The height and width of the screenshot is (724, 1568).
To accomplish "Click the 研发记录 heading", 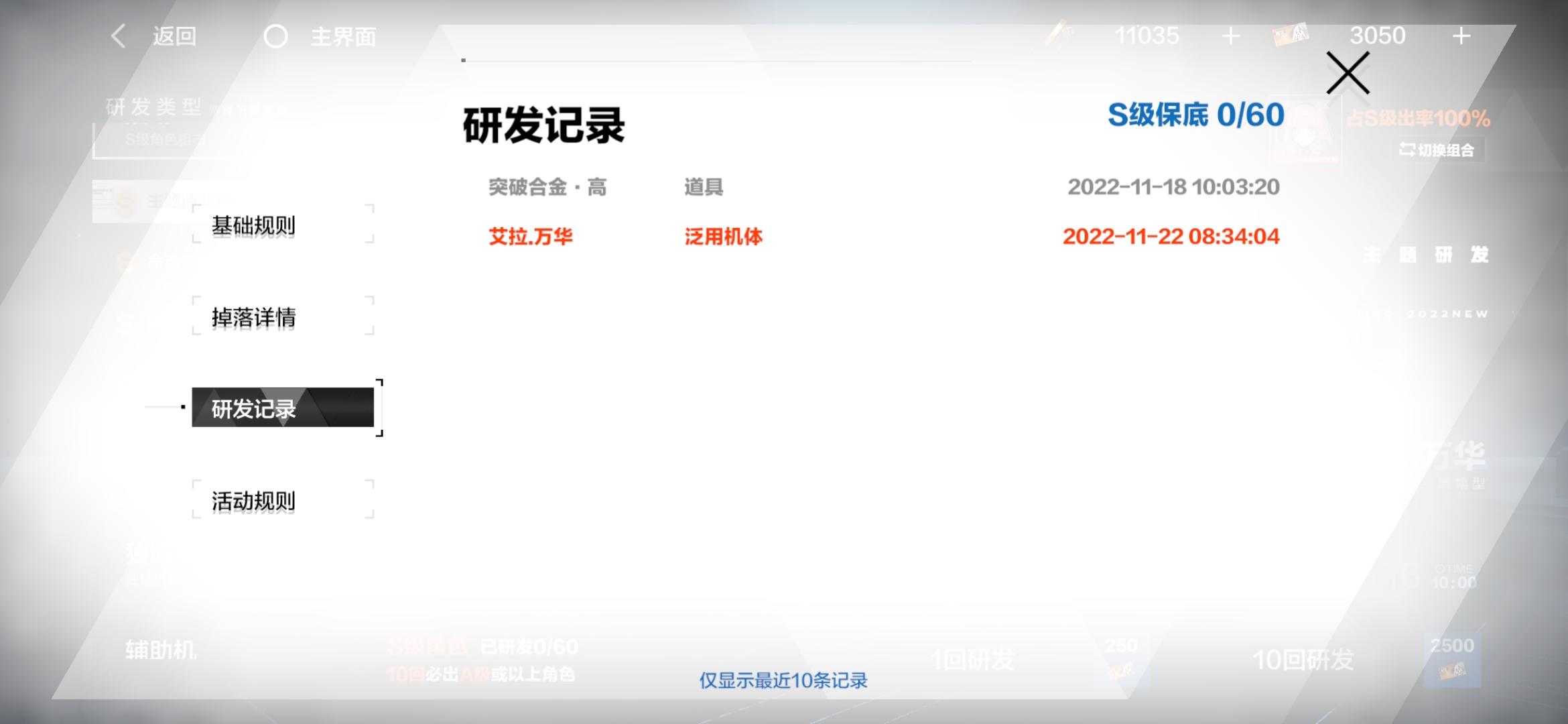I will (x=543, y=125).
